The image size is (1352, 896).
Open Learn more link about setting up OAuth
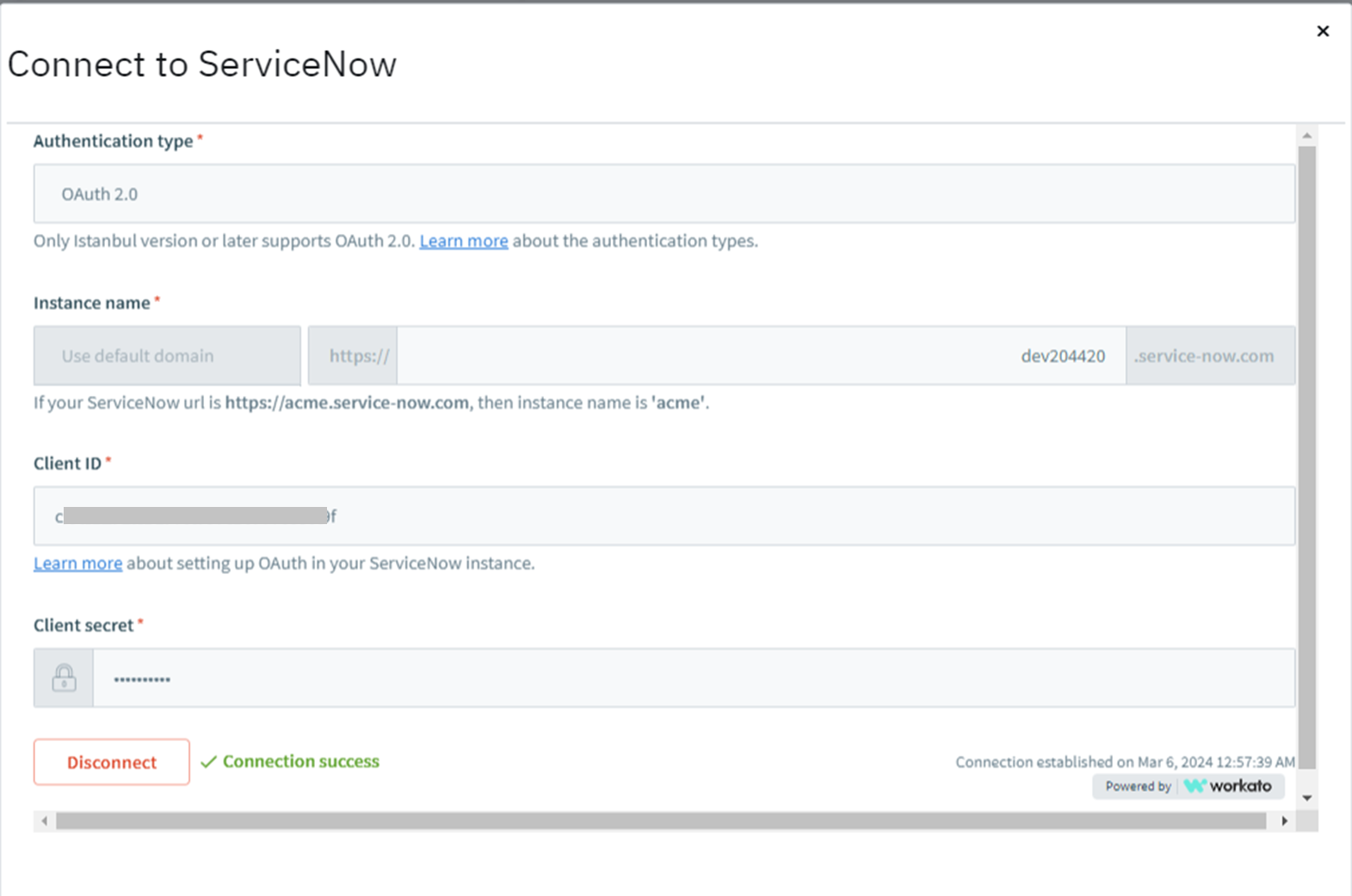pos(77,563)
